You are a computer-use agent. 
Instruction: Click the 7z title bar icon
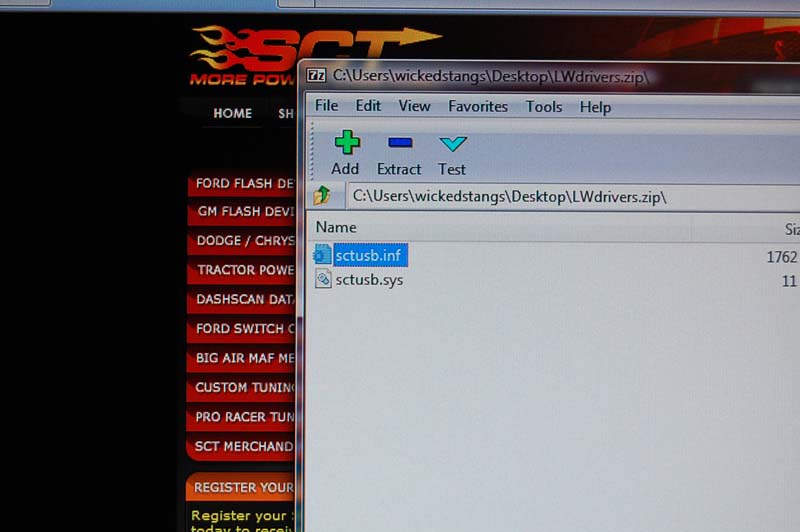(316, 75)
